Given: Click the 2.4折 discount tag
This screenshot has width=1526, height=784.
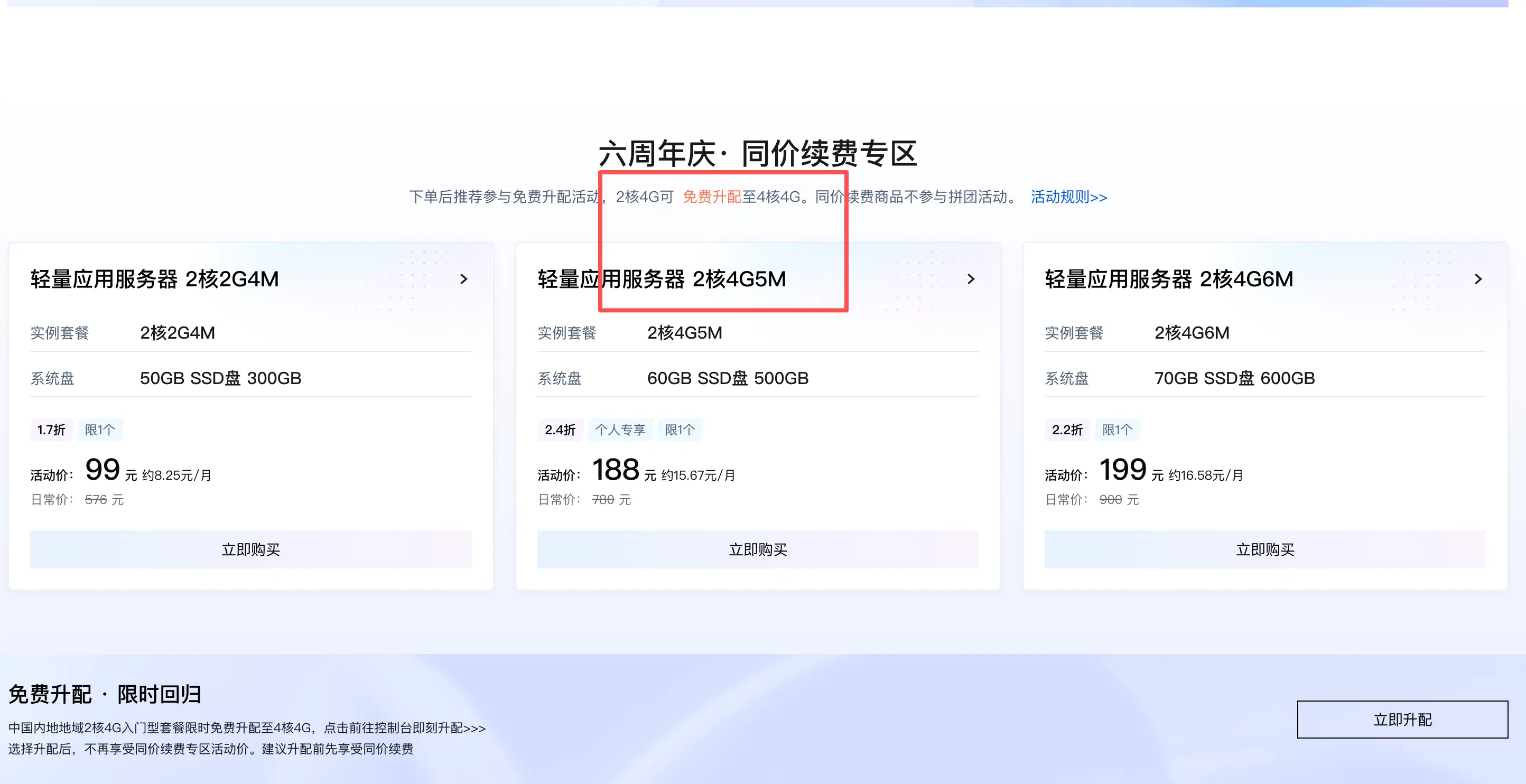Looking at the screenshot, I should (560, 430).
